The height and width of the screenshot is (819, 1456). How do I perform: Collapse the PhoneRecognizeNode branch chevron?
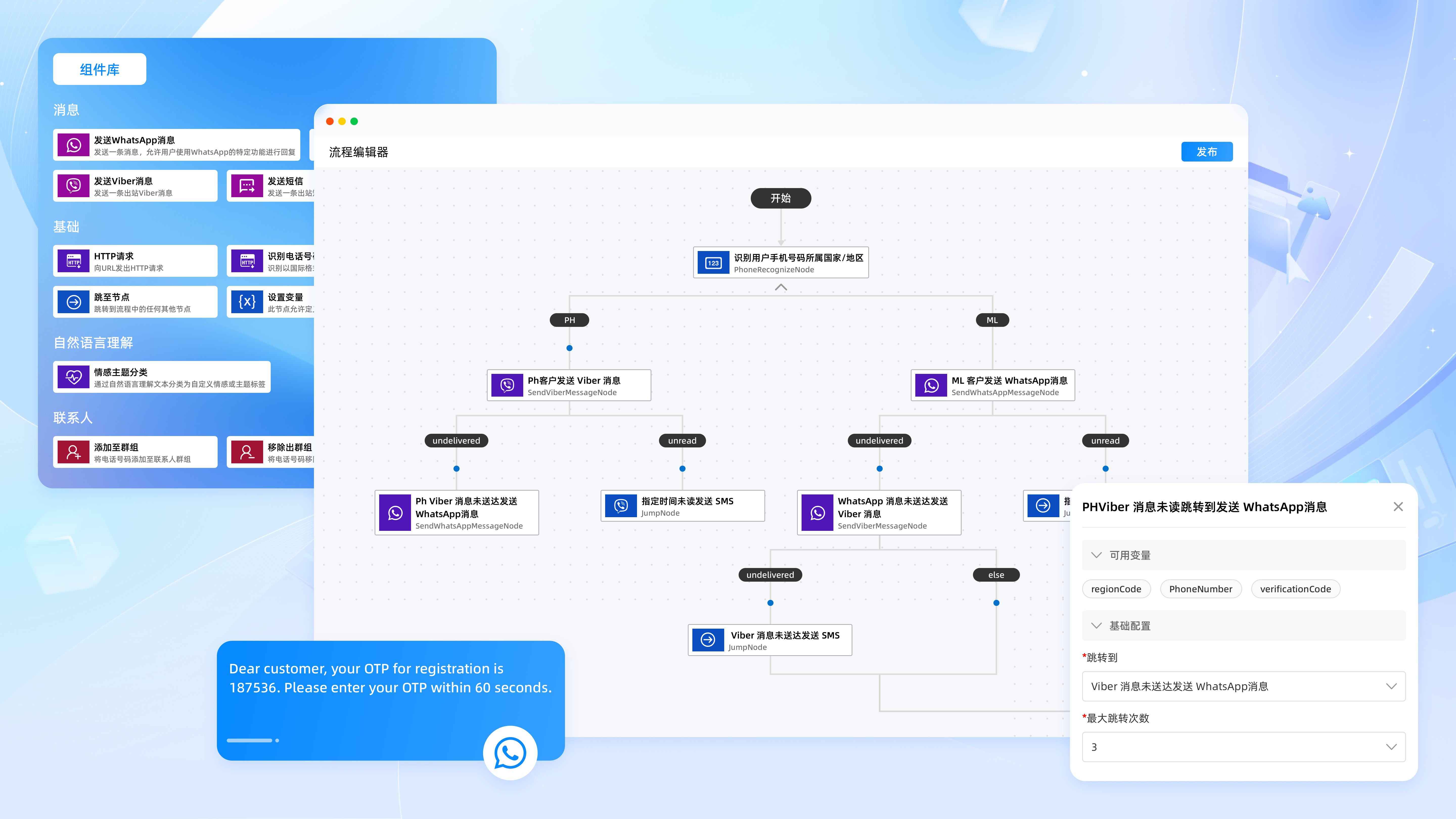(781, 287)
